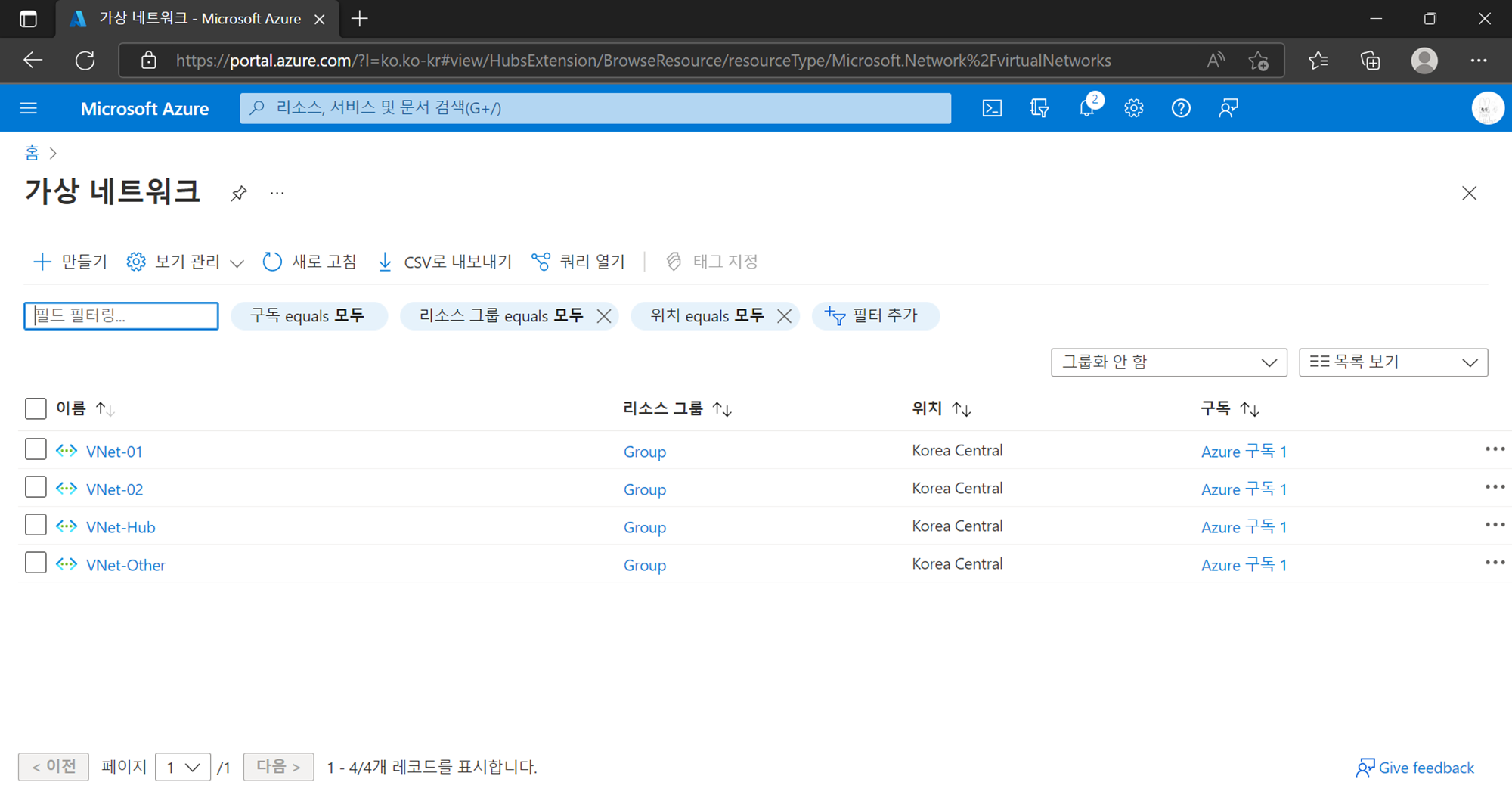Open the more options ellipsis for VNet-Other
Screen dimensions: 1512x804
click(1495, 563)
